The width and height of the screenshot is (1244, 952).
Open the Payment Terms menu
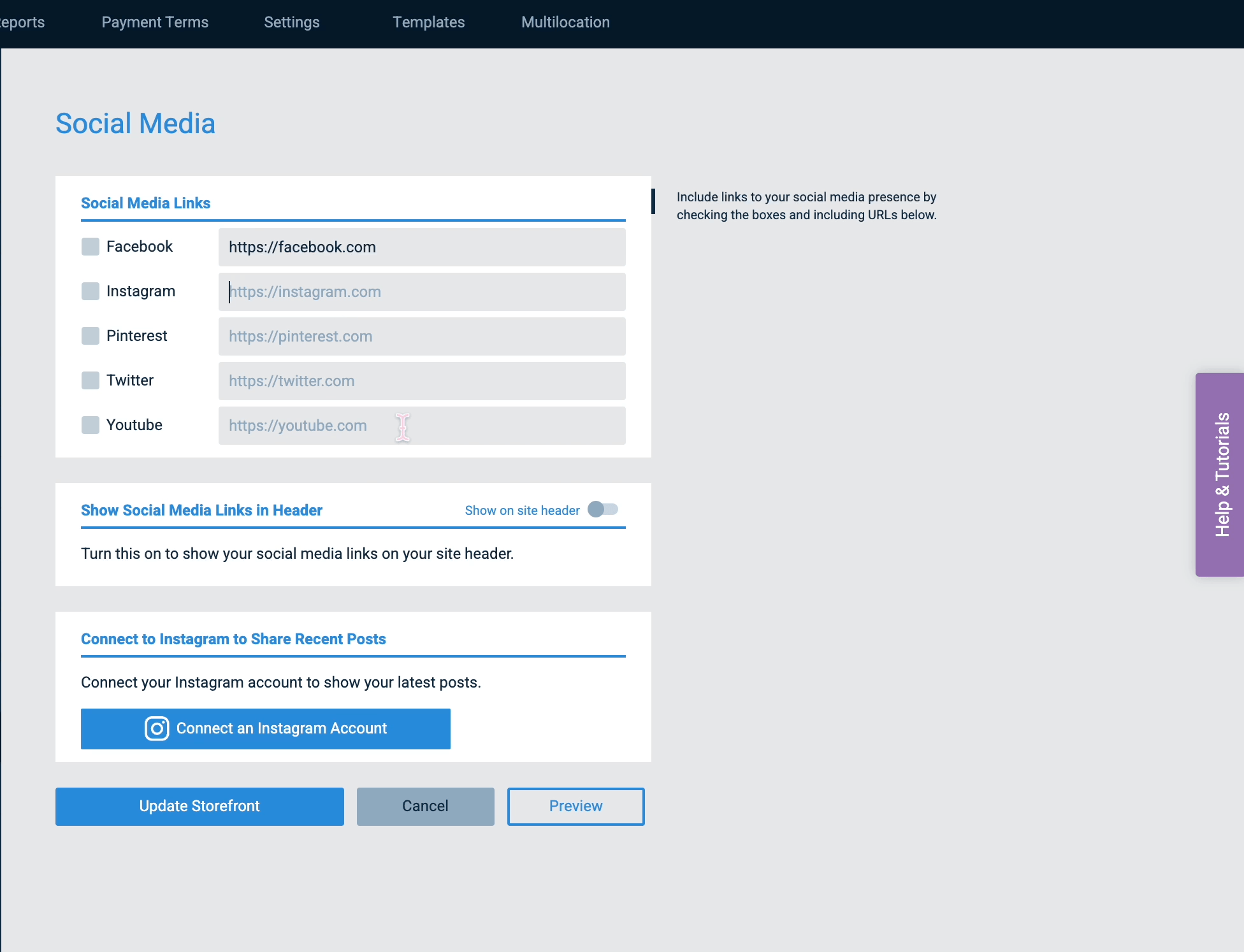click(x=155, y=22)
